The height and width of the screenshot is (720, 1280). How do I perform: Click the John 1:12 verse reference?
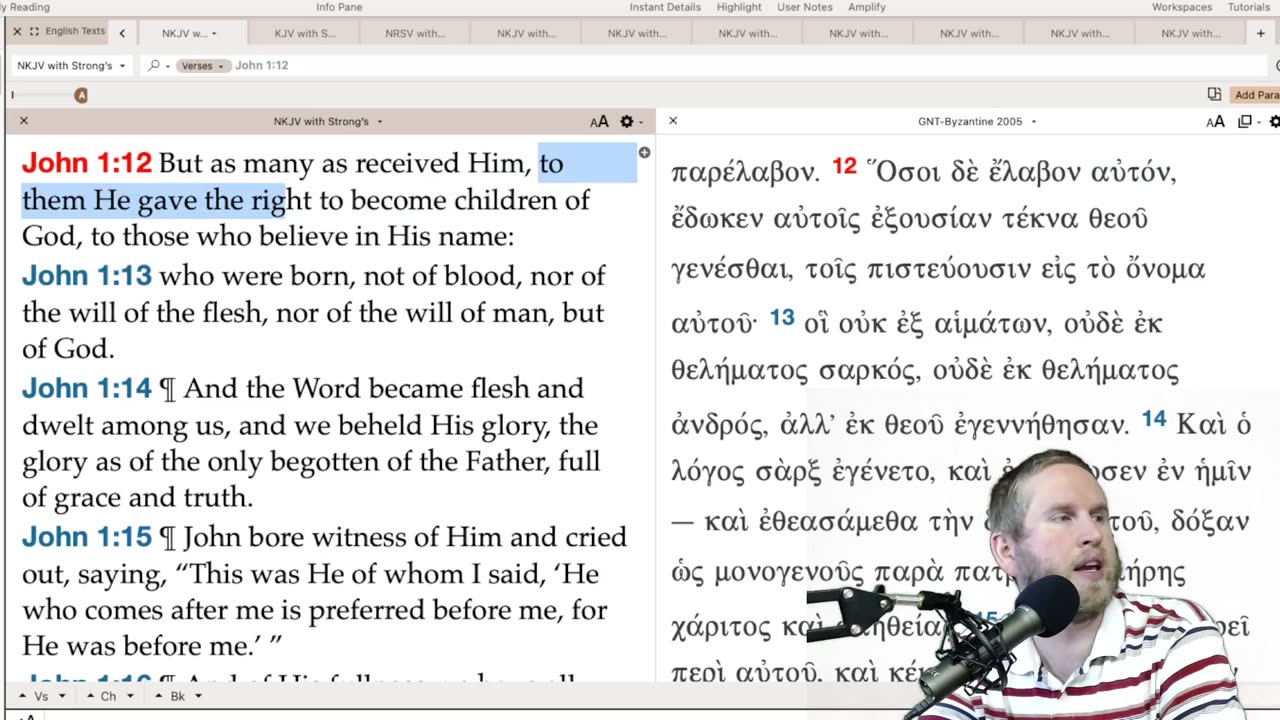tap(87, 163)
